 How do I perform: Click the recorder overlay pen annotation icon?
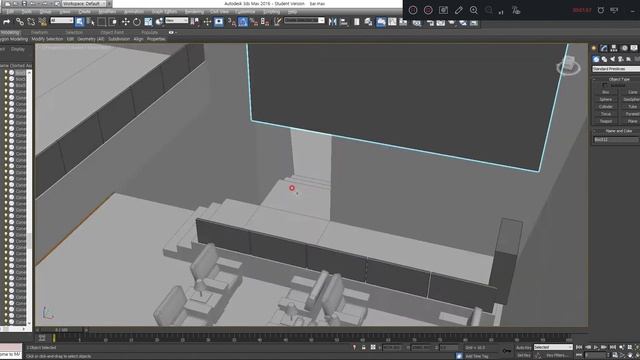pyautogui.click(x=458, y=10)
